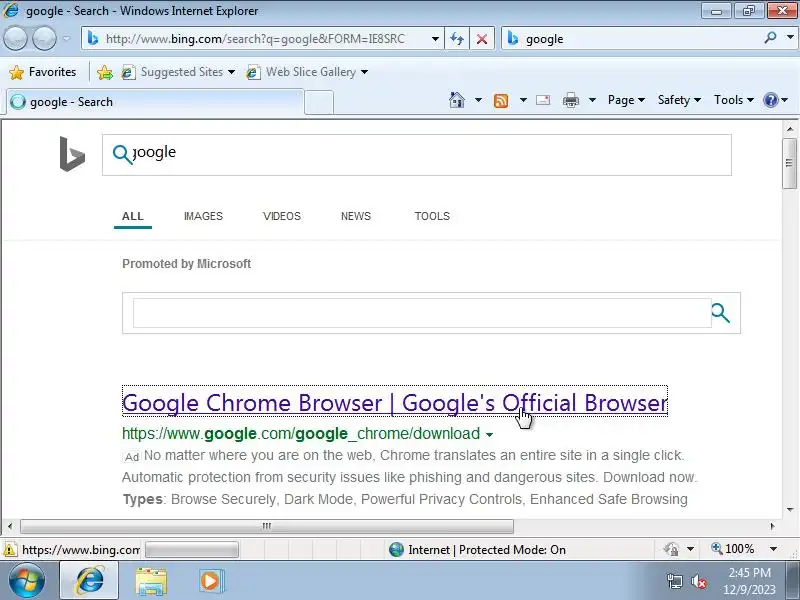Screen dimensions: 800x600
Task: Click the RSS Feeds icon
Action: tap(501, 101)
